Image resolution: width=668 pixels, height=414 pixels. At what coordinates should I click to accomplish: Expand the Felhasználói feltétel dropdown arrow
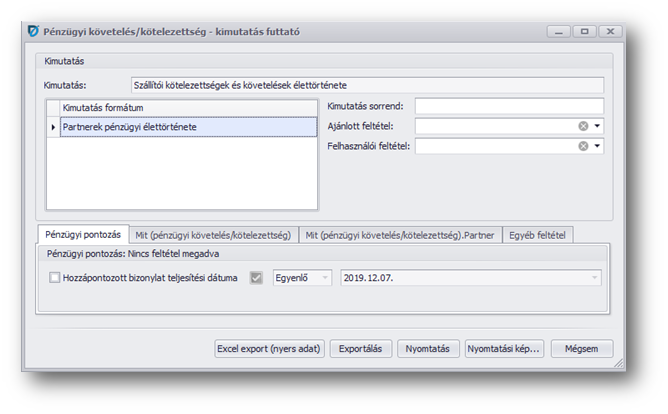597,146
